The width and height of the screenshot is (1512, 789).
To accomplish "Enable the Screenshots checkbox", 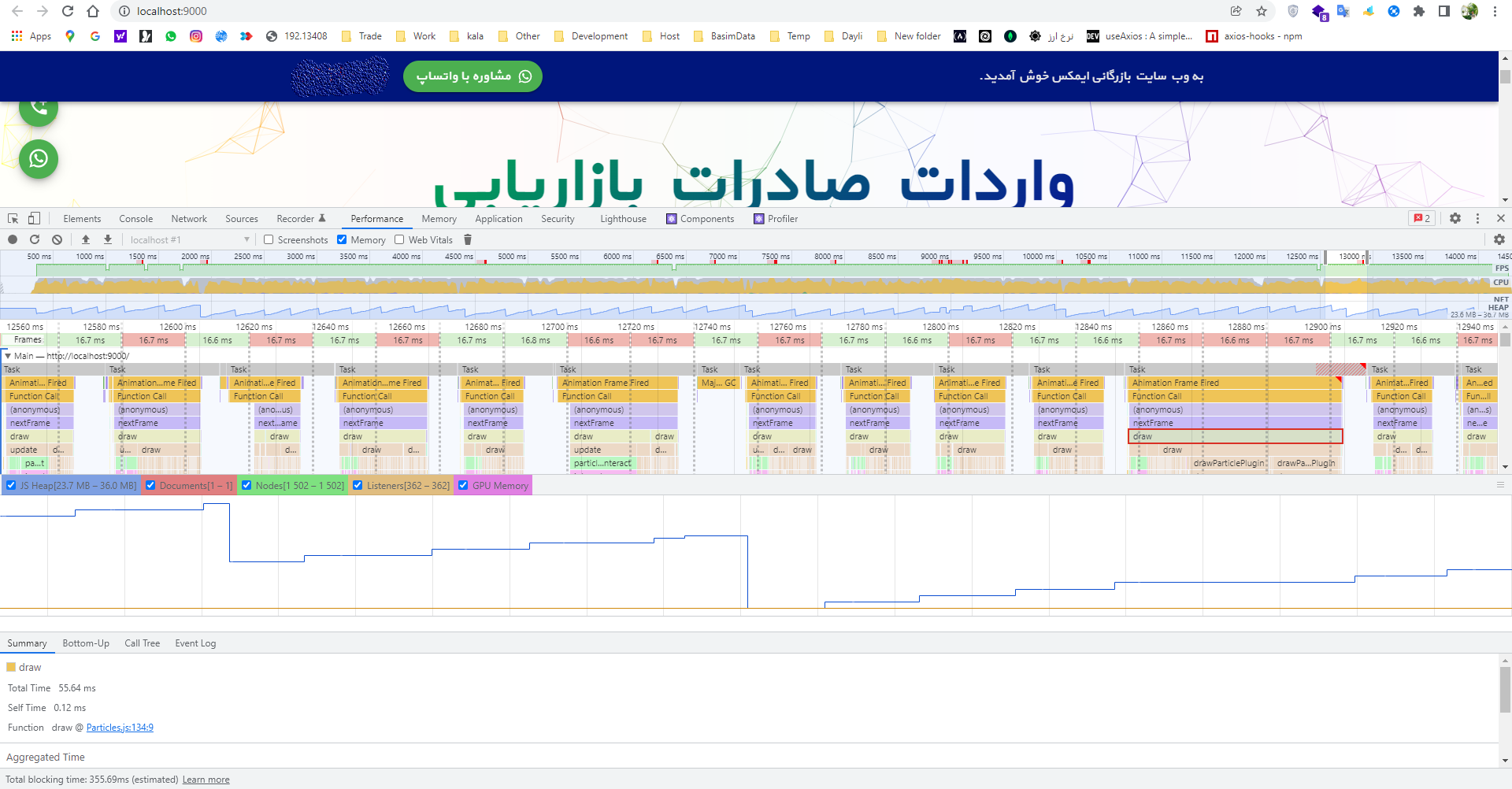I will 269,239.
